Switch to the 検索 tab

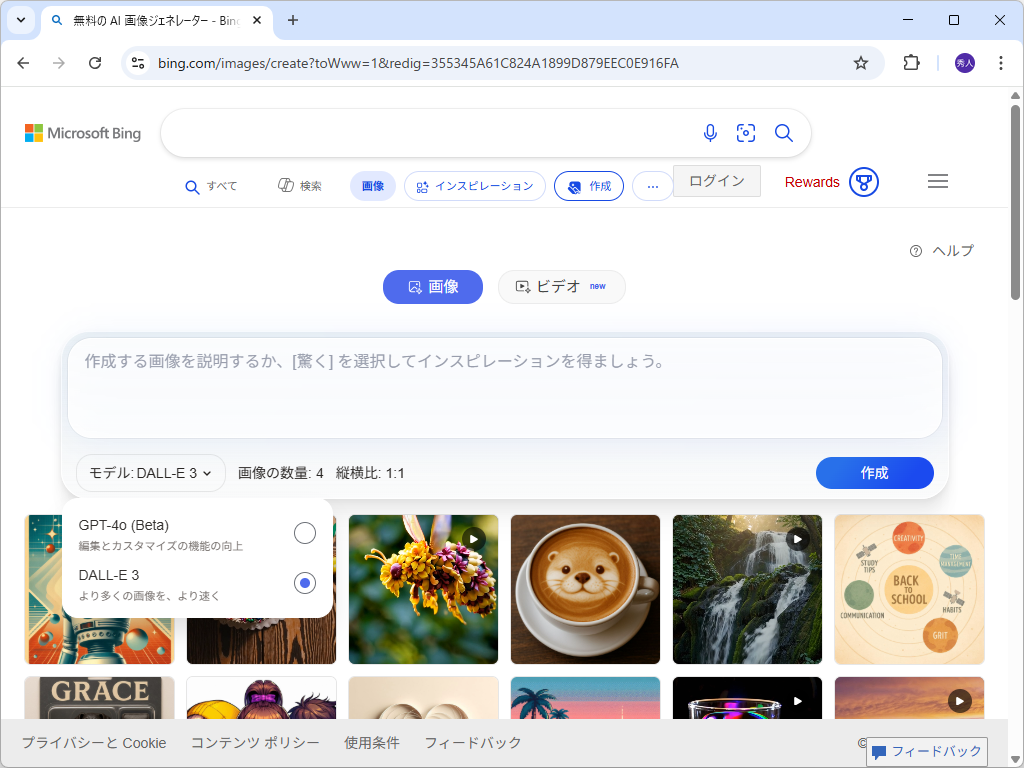(x=299, y=186)
